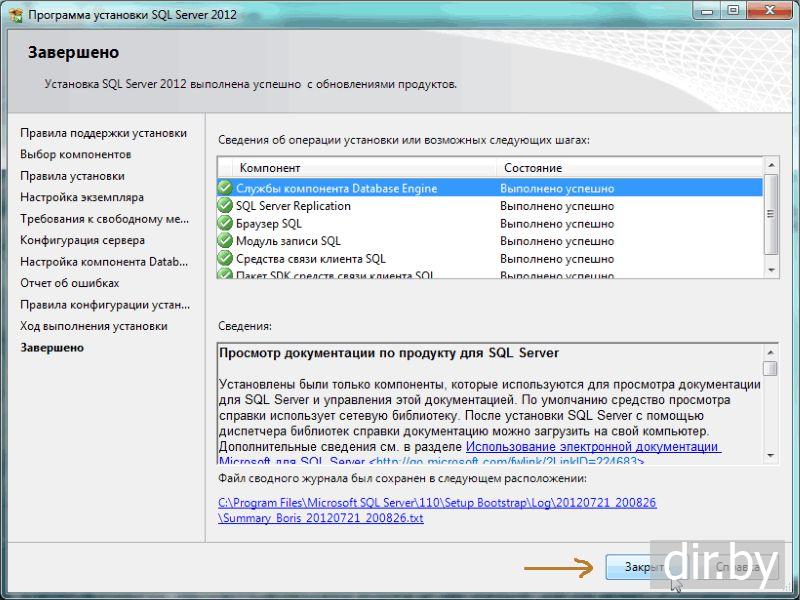
Task: Click Правила поддержки установки step
Action: coord(104,133)
